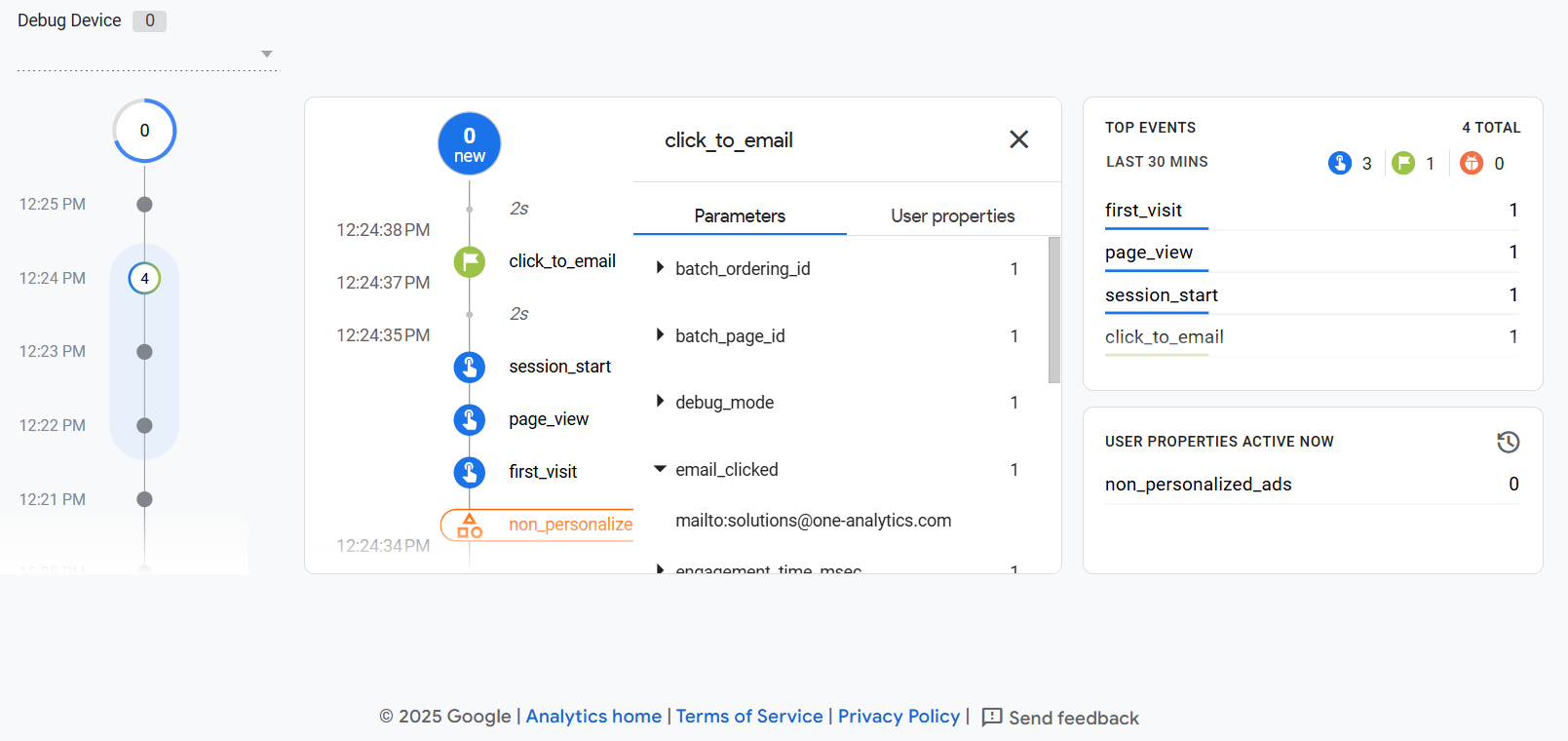Open user properties history clock icon
The image size is (1568, 741).
pos(1508,443)
